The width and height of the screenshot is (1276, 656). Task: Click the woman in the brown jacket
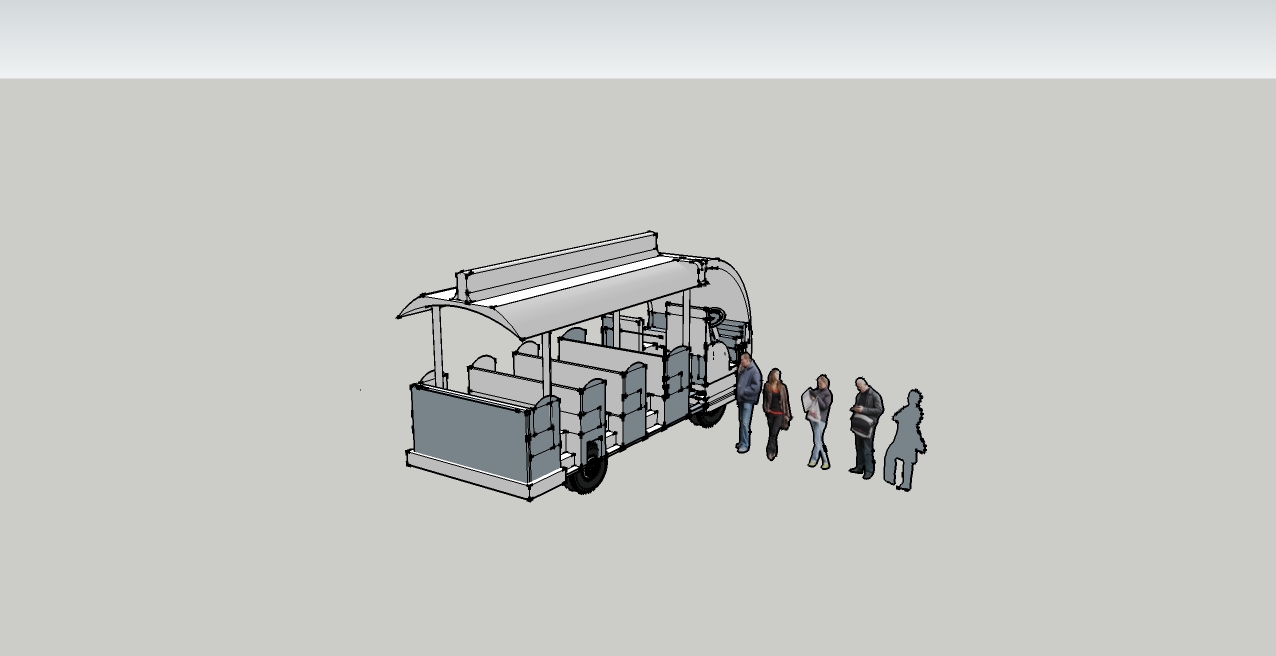(x=775, y=408)
